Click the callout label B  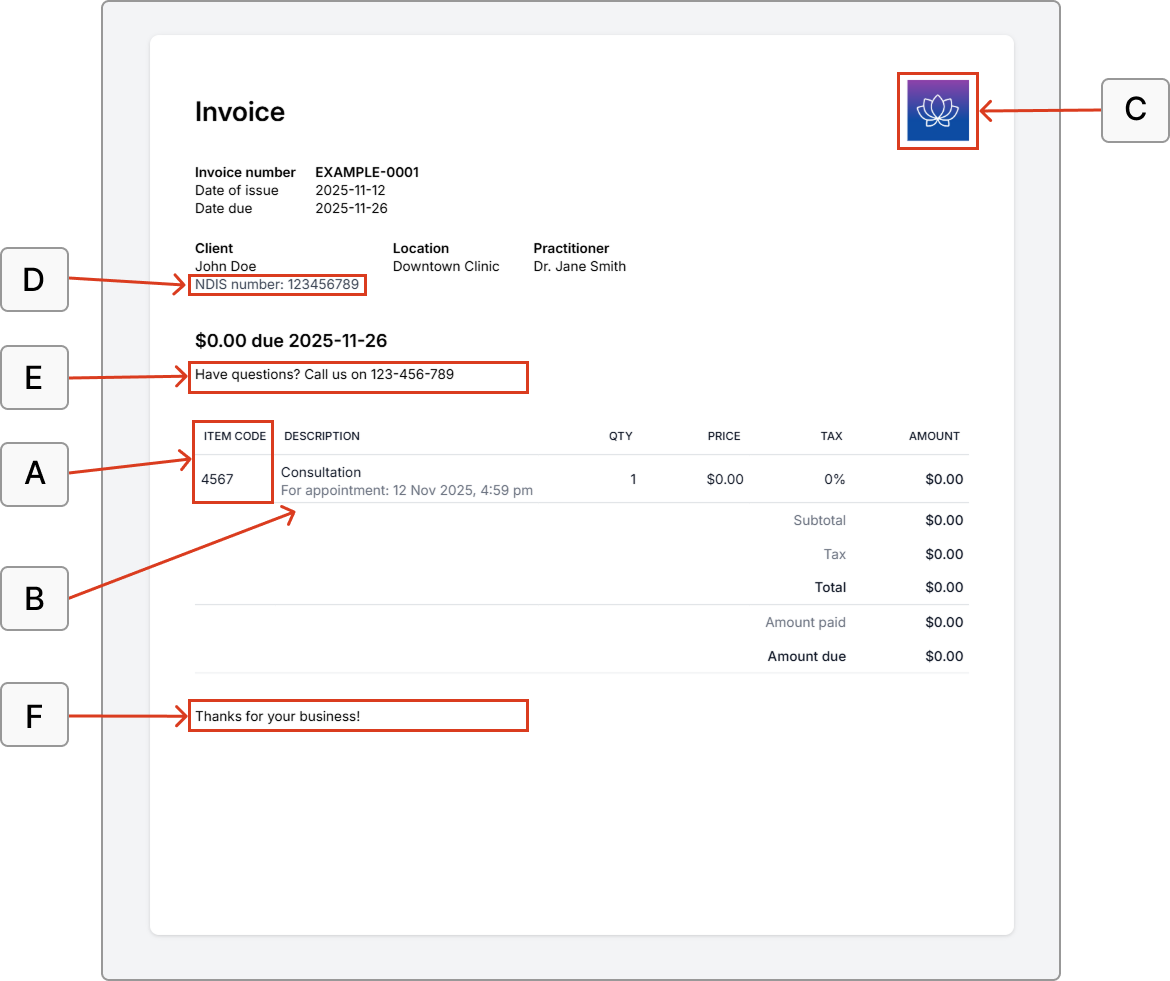pyautogui.click(x=34, y=598)
